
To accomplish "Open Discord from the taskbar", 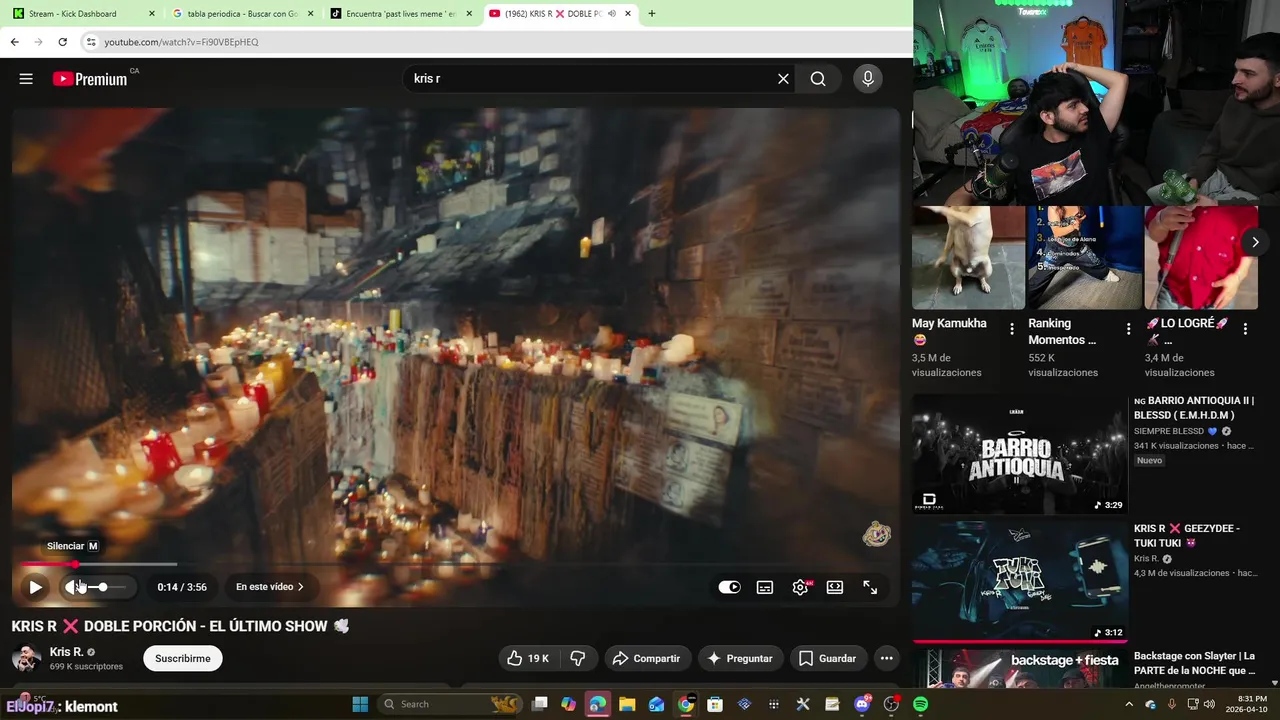I will point(862,704).
